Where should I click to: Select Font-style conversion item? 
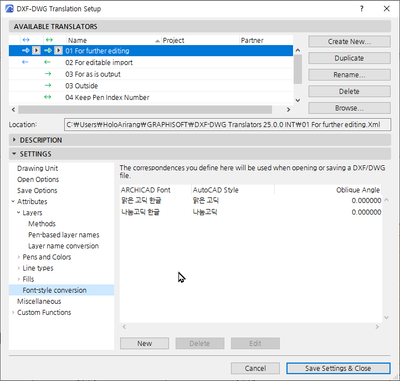(x=62, y=290)
